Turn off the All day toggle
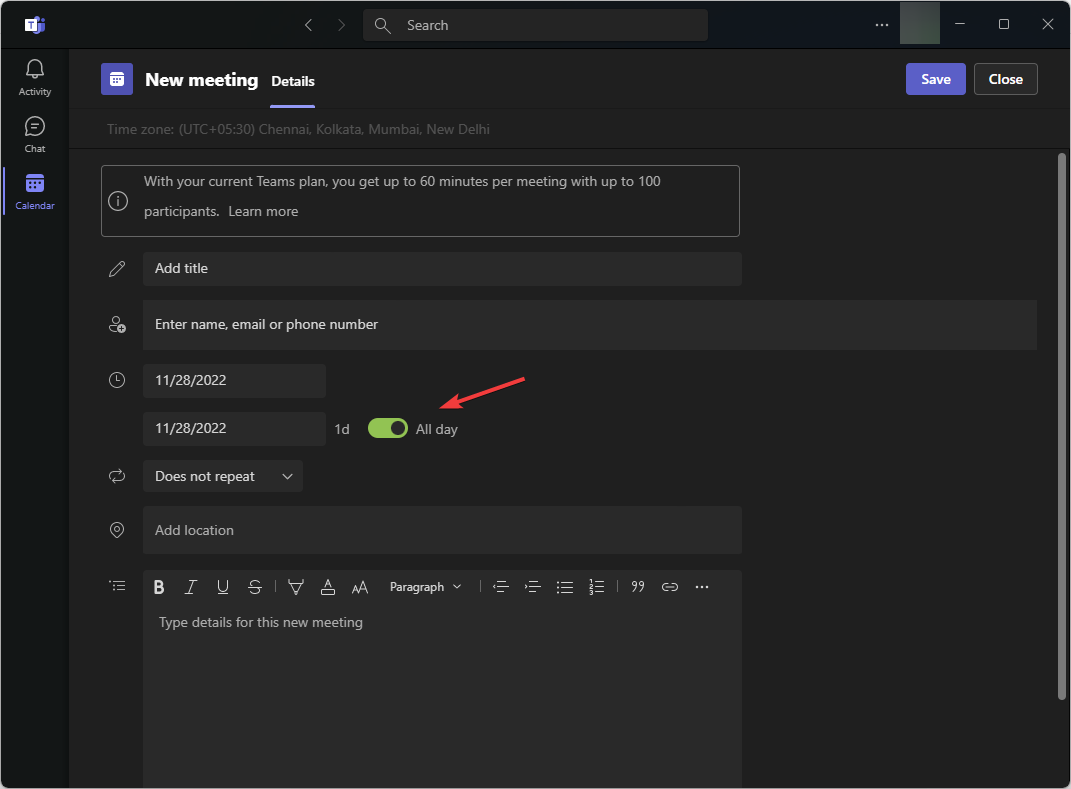Viewport: 1071px width, 789px height. (x=388, y=428)
